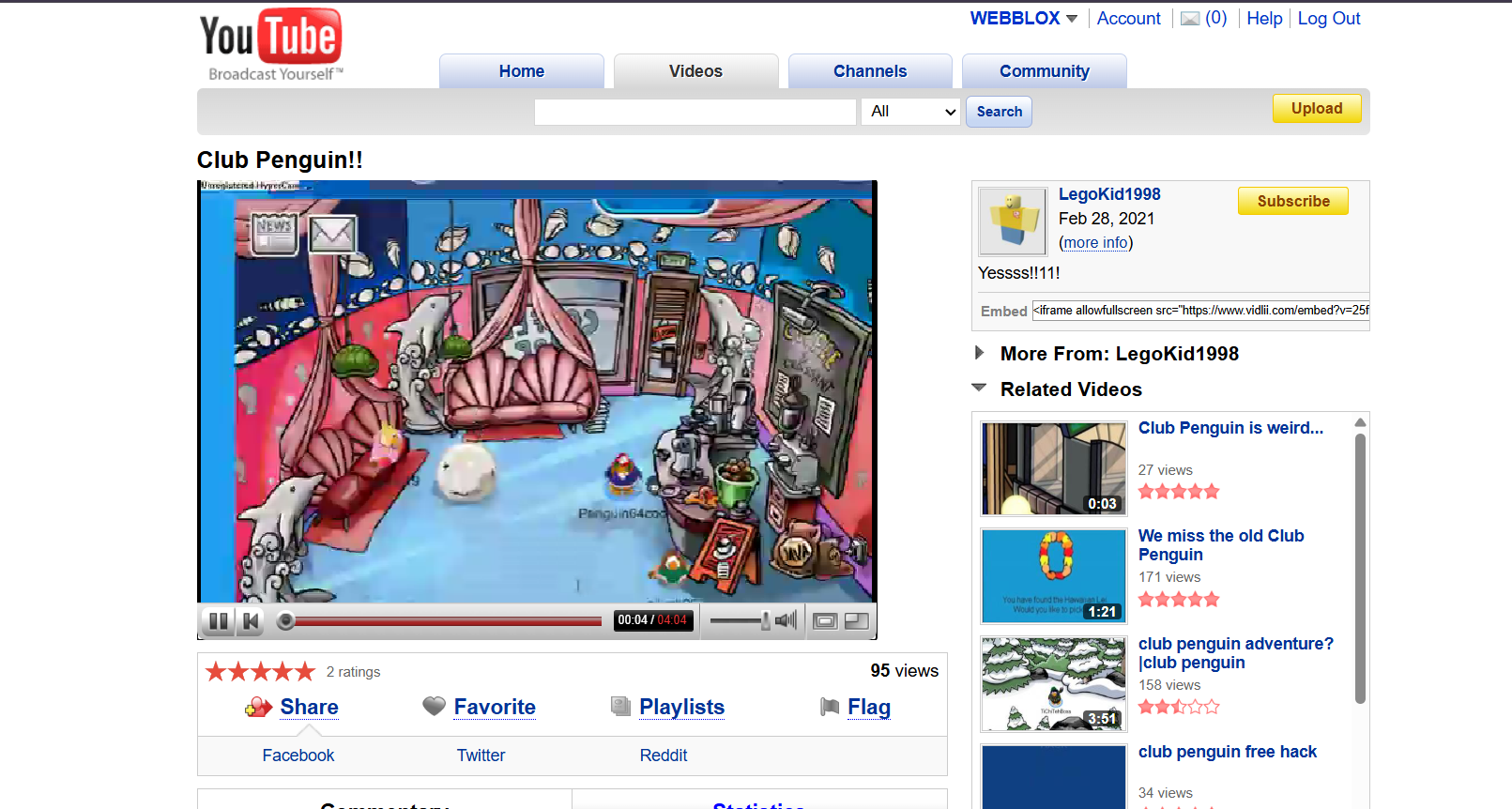This screenshot has width=1512, height=809.
Task: Click the Embed code field
Action: point(1200,311)
